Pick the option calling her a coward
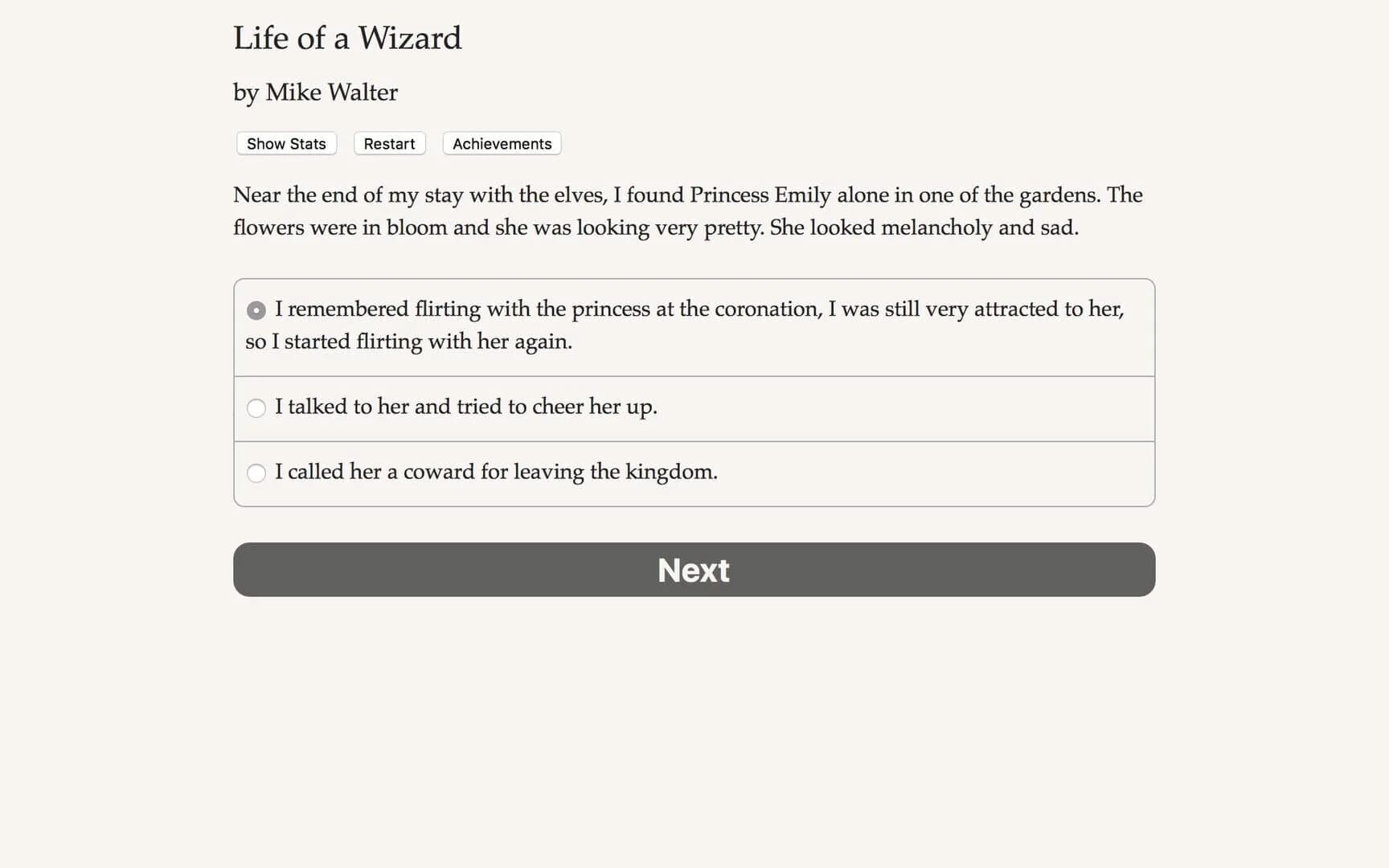This screenshot has height=868, width=1389. click(x=256, y=473)
